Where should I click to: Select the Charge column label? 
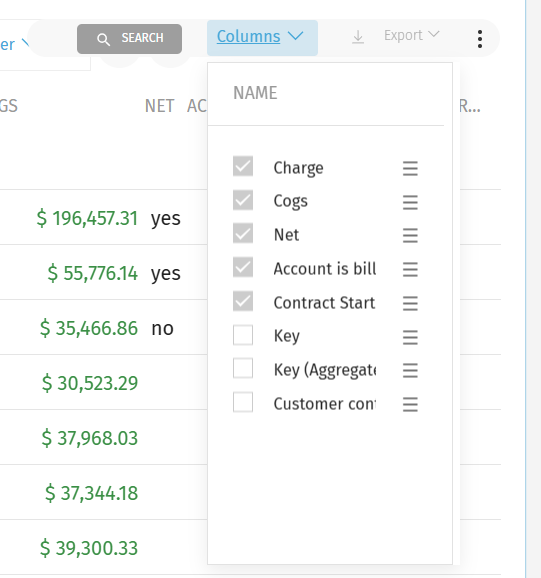[x=299, y=168]
